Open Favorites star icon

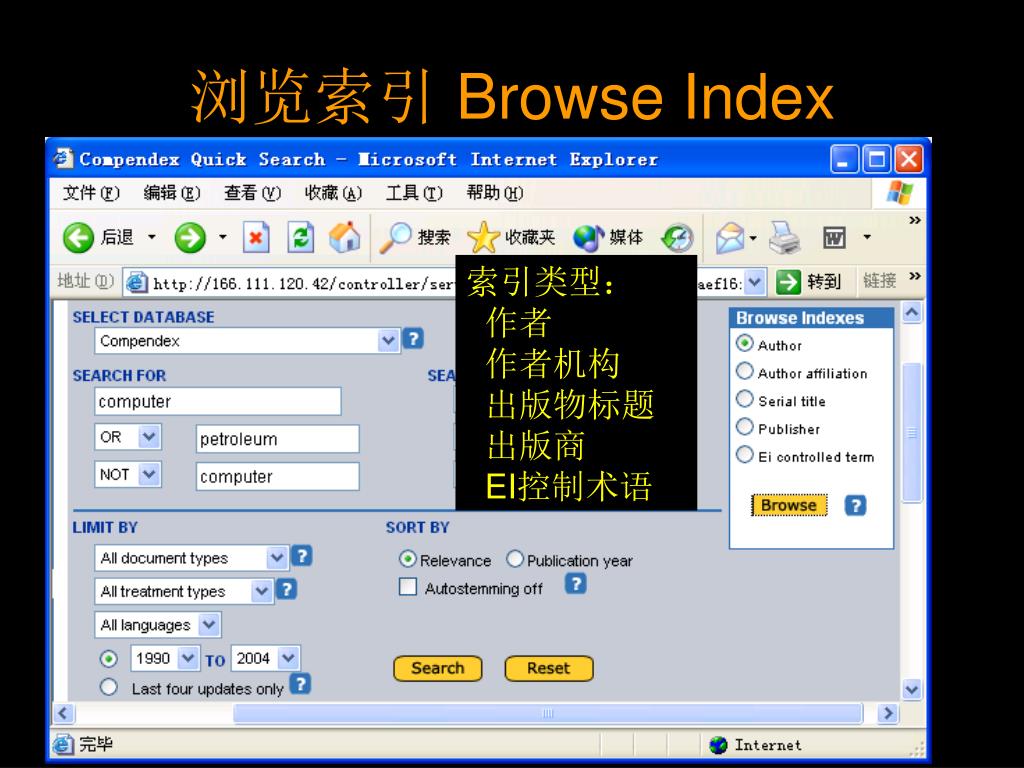pos(483,237)
